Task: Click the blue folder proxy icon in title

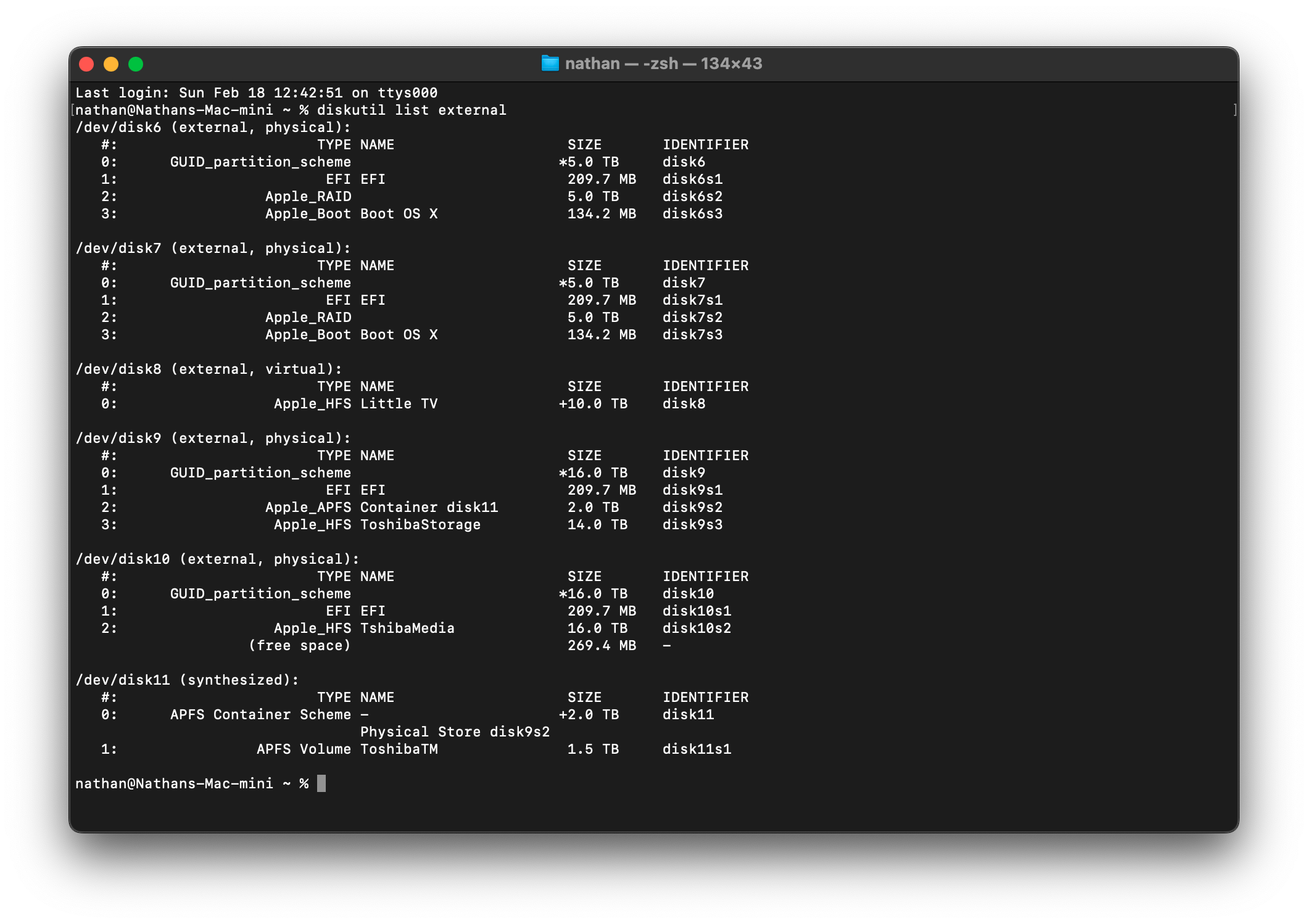Action: [x=550, y=64]
